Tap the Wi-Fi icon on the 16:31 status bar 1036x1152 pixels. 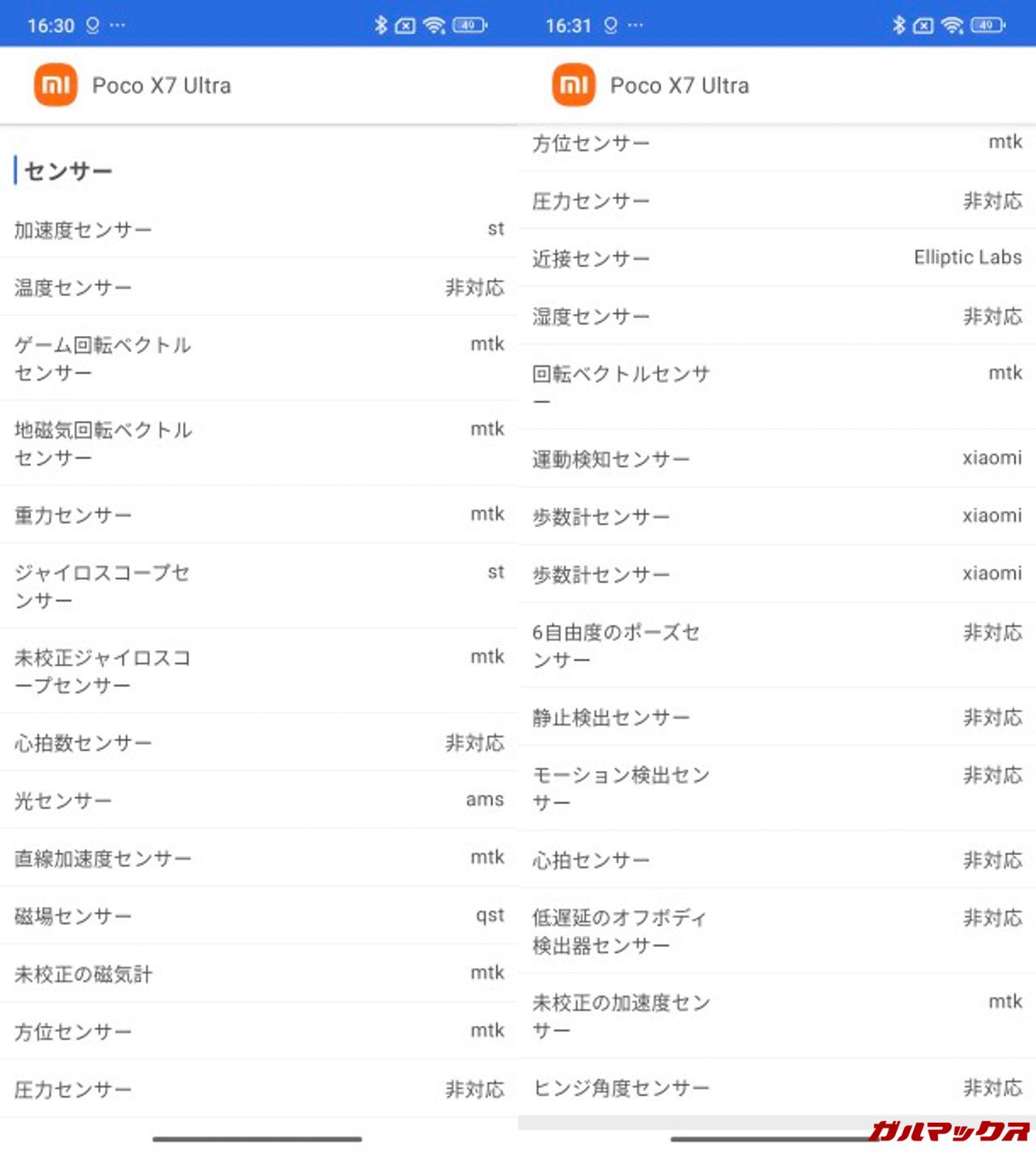[x=953, y=25]
